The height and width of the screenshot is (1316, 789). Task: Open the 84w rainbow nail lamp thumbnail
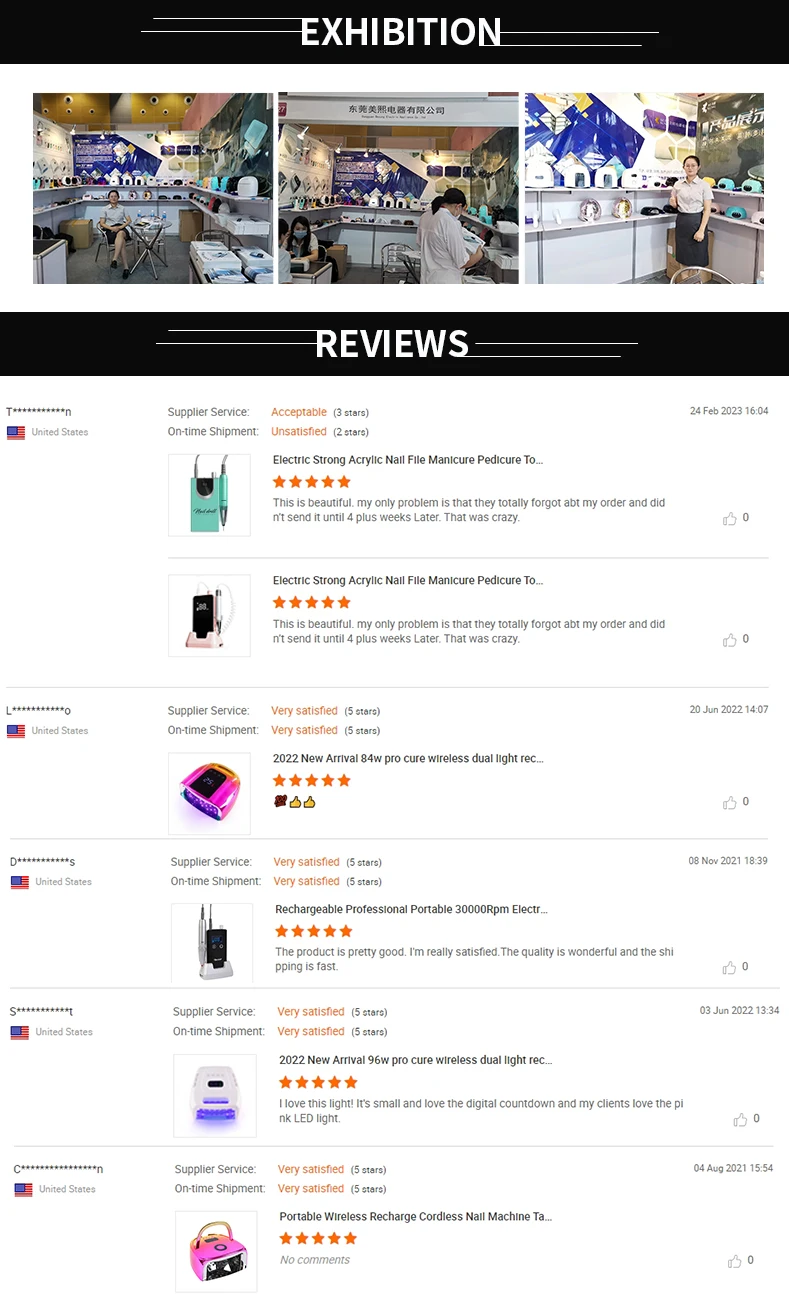pyautogui.click(x=209, y=793)
